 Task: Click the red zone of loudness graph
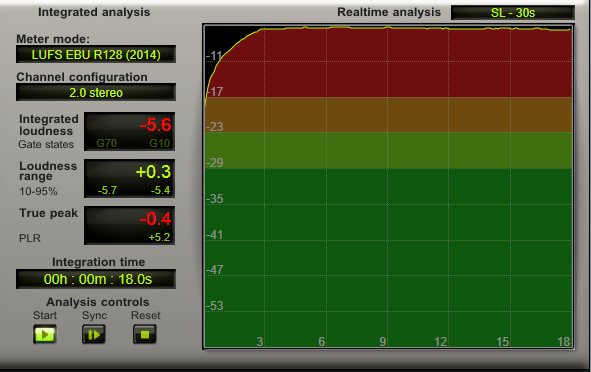point(388,63)
